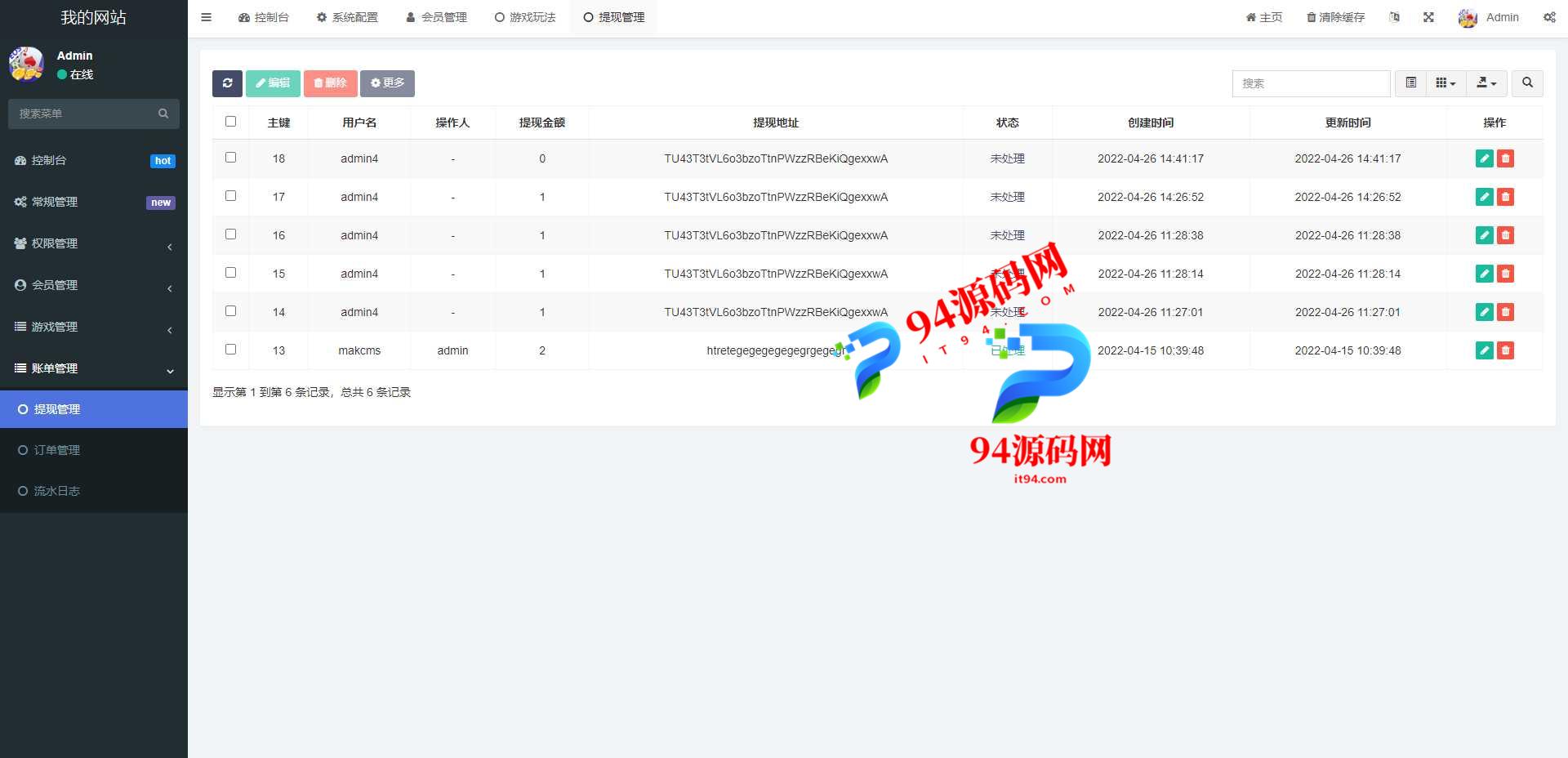Go to 主页 link in top bar
1568x758 pixels.
(x=1263, y=17)
